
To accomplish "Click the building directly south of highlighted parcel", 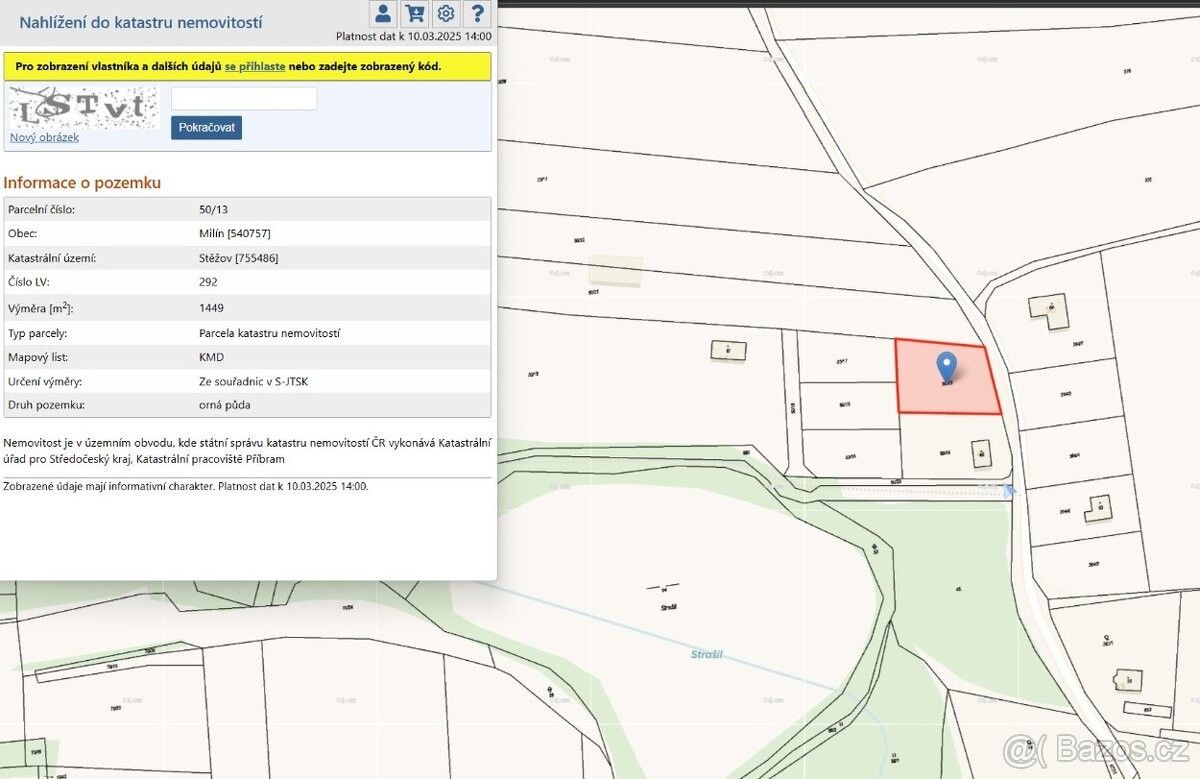I will (981, 451).
